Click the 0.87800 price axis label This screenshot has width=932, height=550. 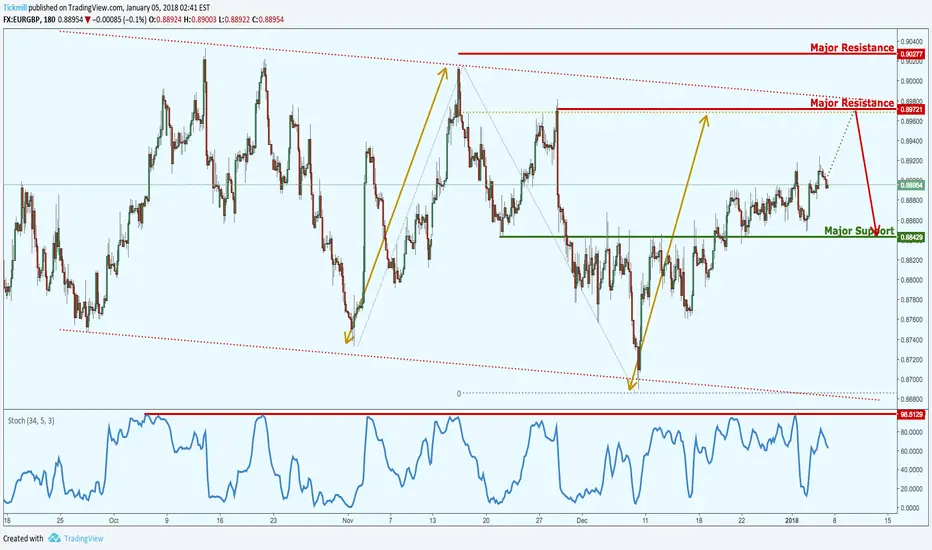(x=912, y=300)
